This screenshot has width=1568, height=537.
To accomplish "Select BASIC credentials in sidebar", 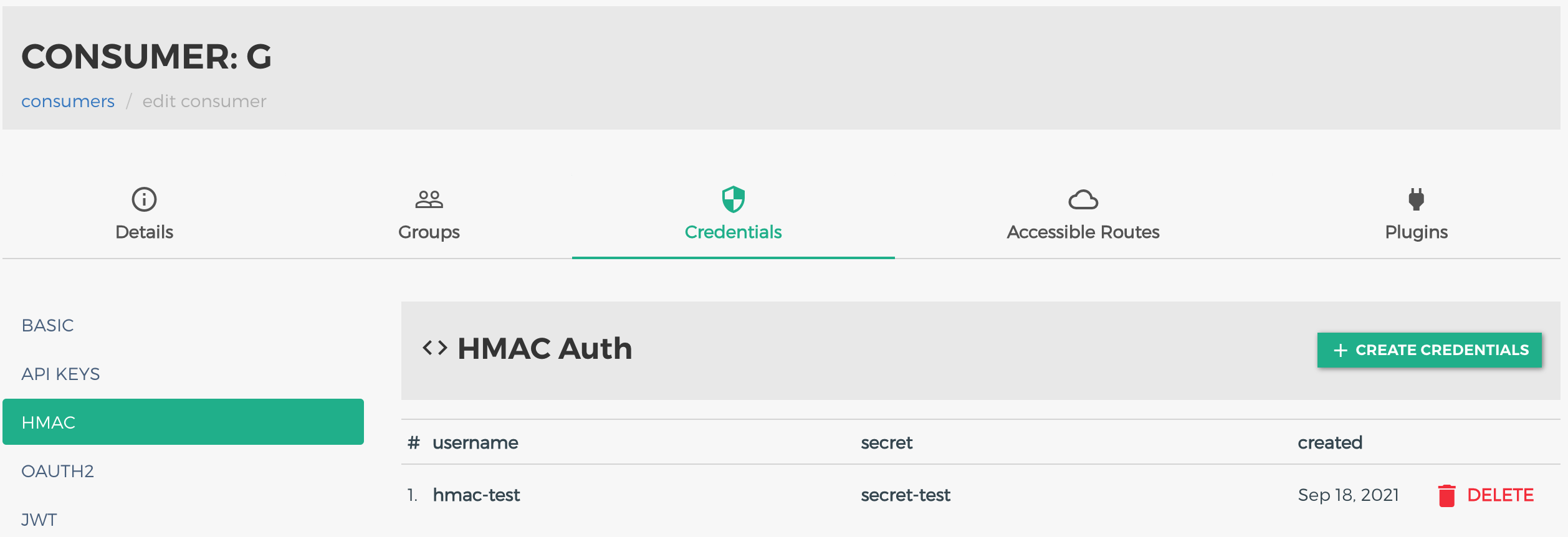I will (183, 325).
